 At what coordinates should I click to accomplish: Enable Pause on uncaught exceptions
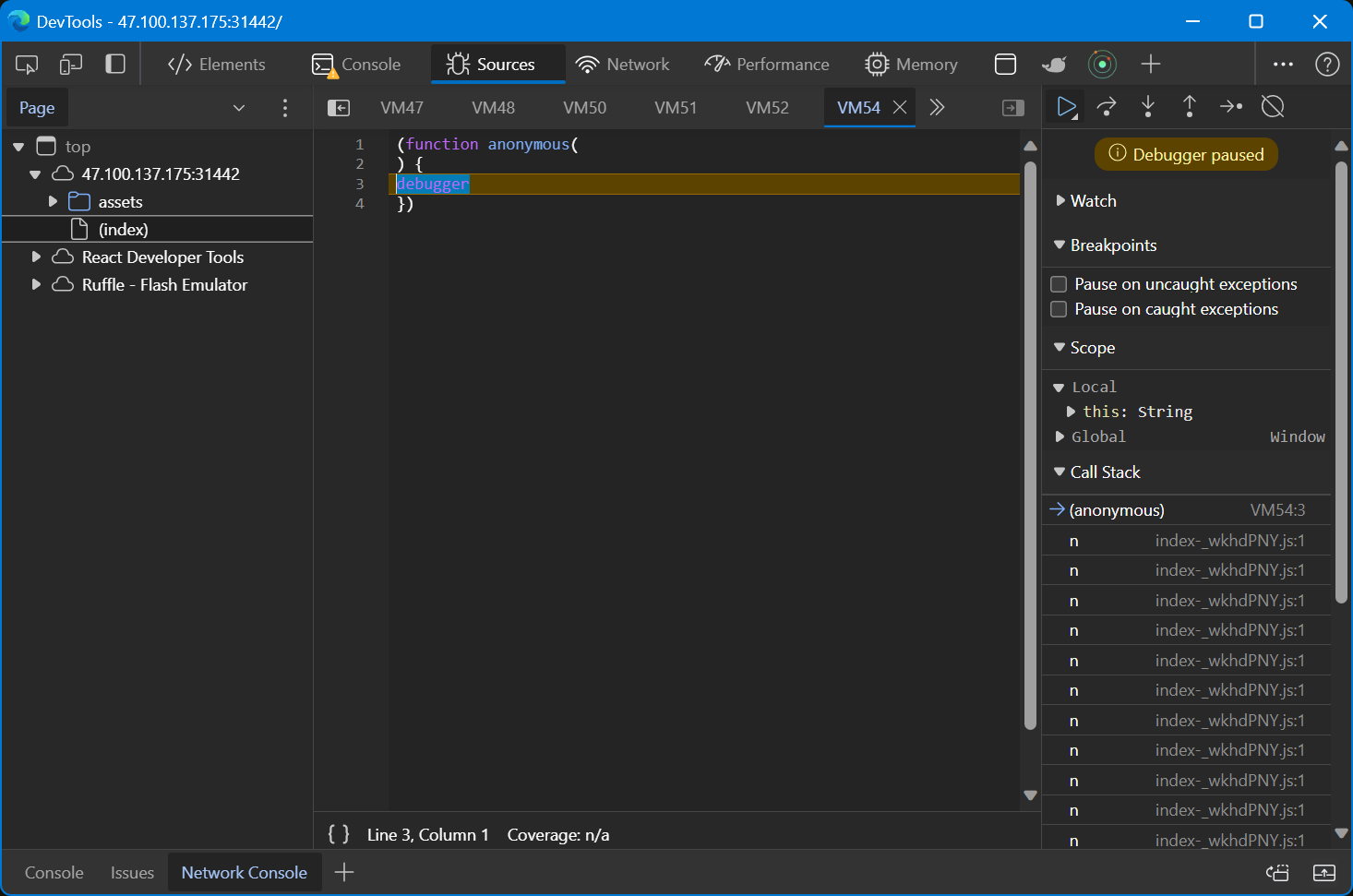click(1060, 284)
